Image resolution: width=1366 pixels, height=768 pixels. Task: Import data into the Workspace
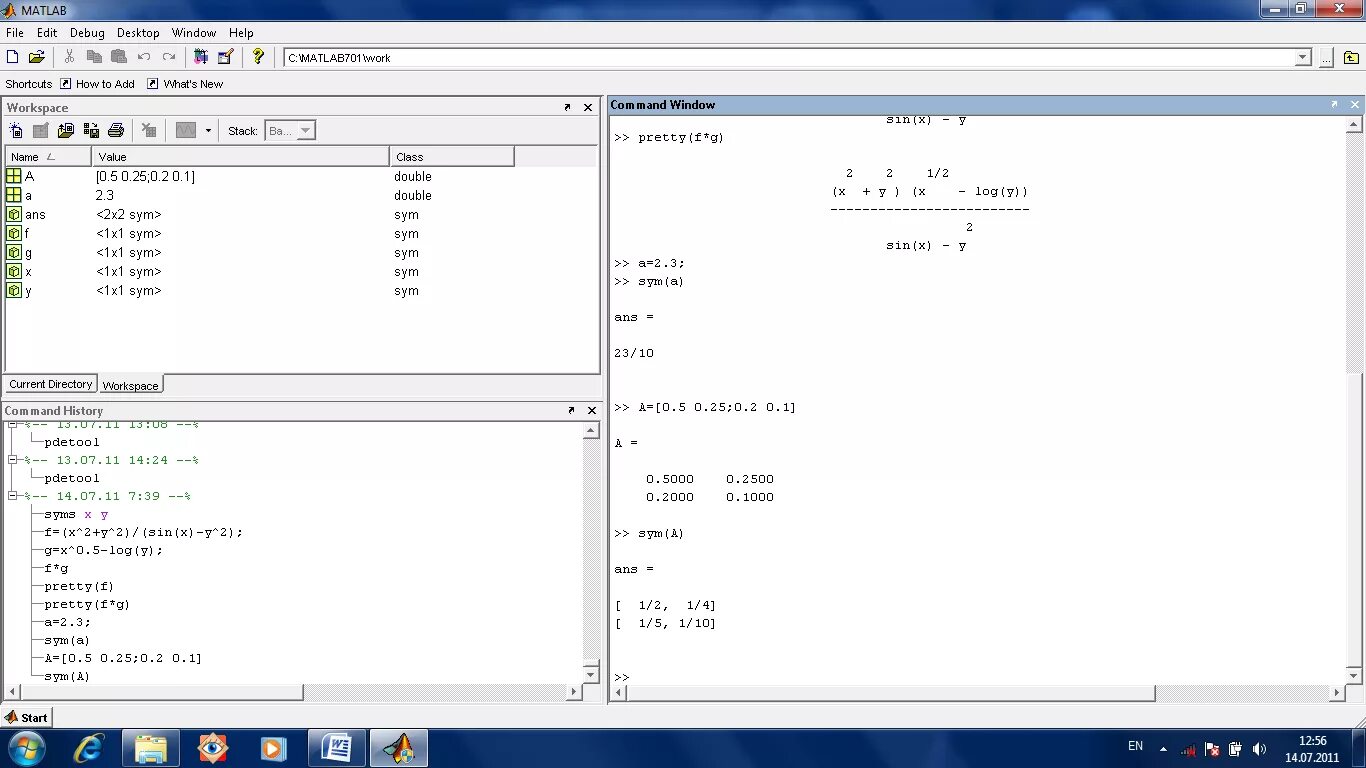66,130
